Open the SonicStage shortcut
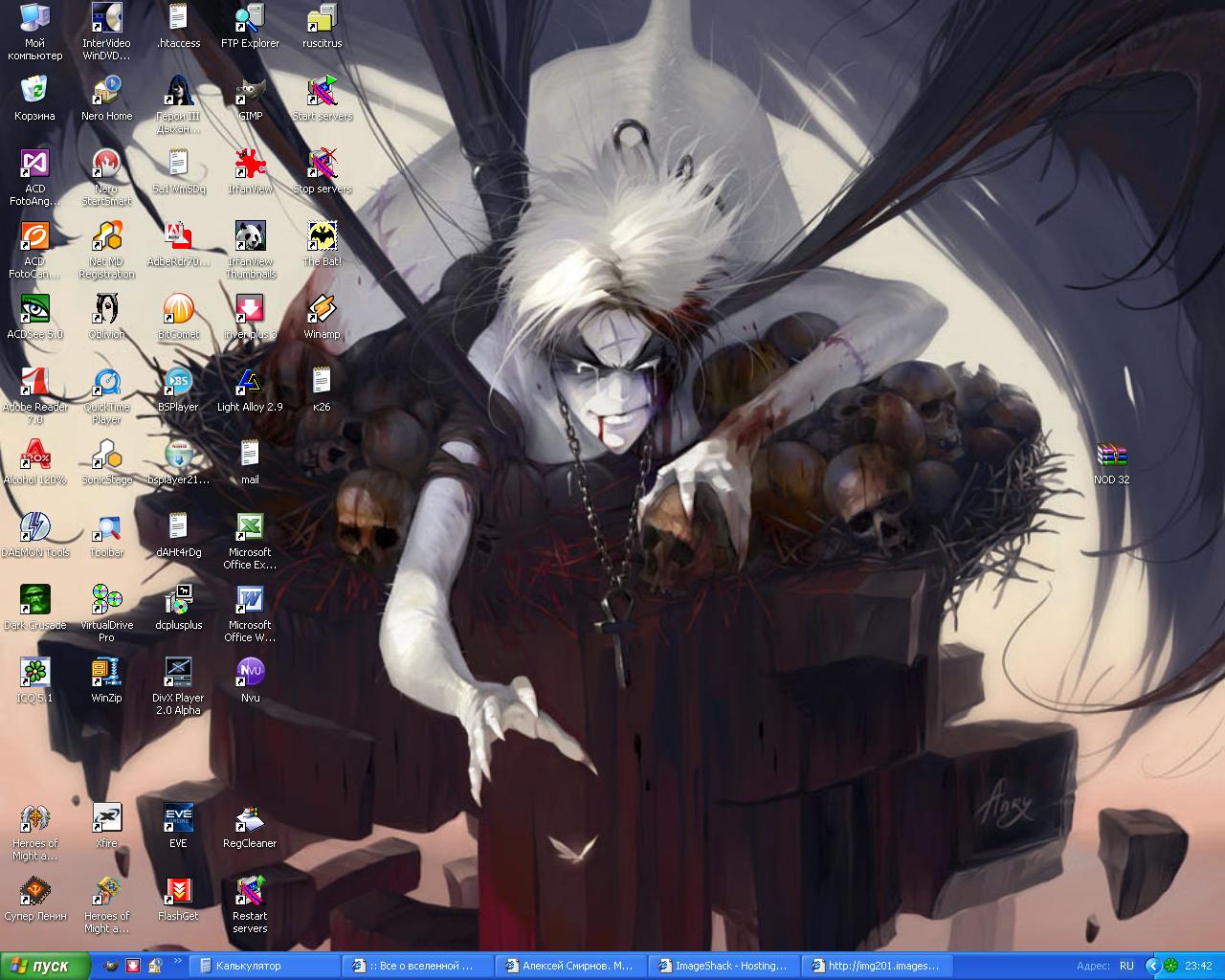The width and height of the screenshot is (1225, 980). click(x=106, y=462)
